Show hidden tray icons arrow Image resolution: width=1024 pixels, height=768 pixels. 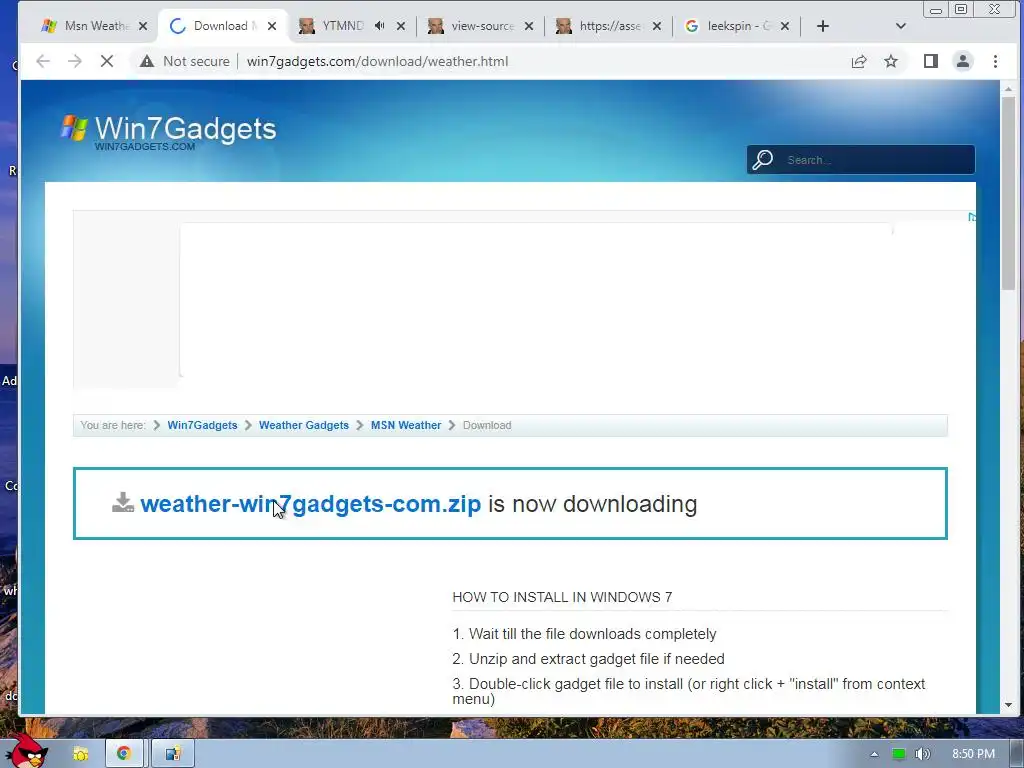point(874,754)
